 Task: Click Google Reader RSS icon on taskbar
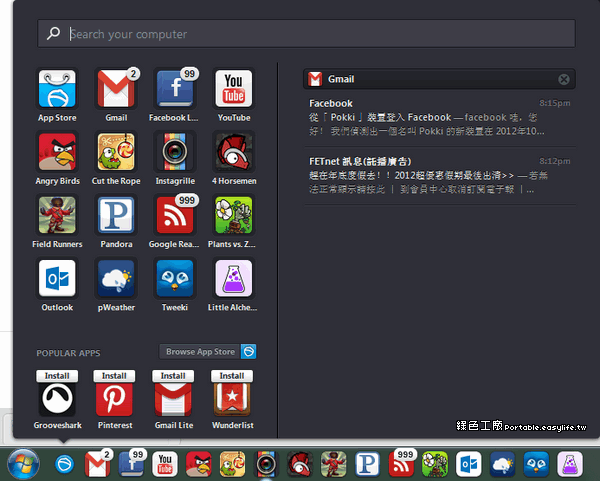(x=402, y=464)
